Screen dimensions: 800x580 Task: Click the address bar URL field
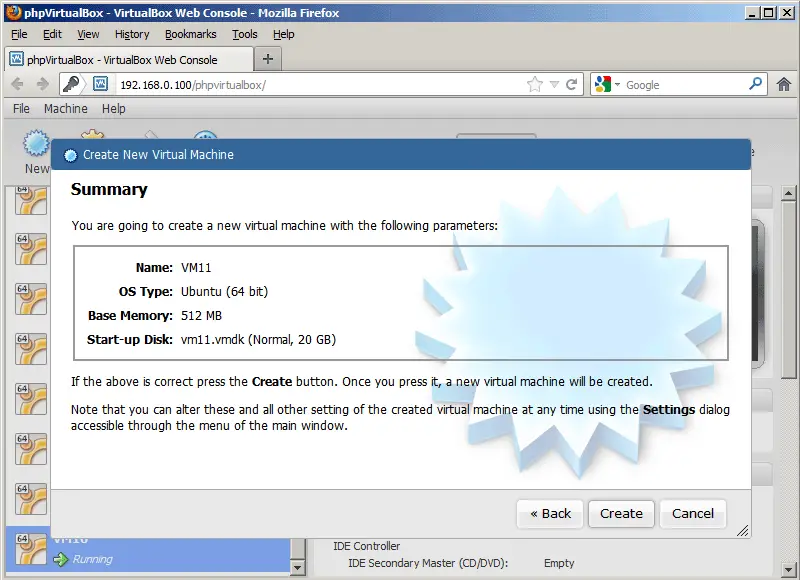[x=320, y=85]
